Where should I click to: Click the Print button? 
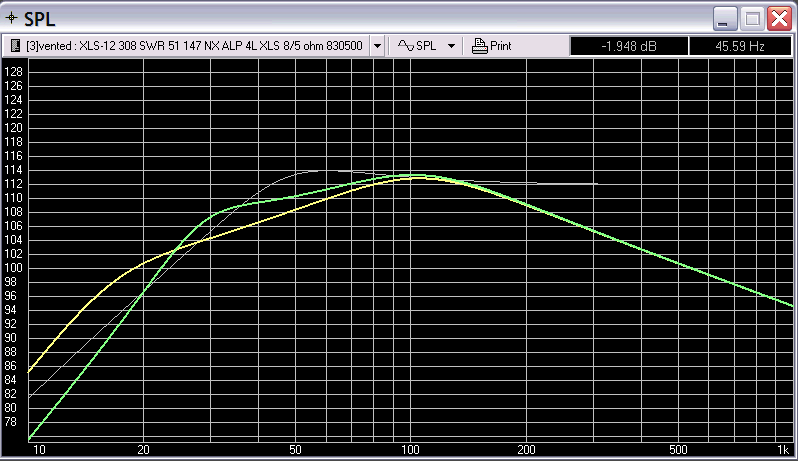[492, 46]
